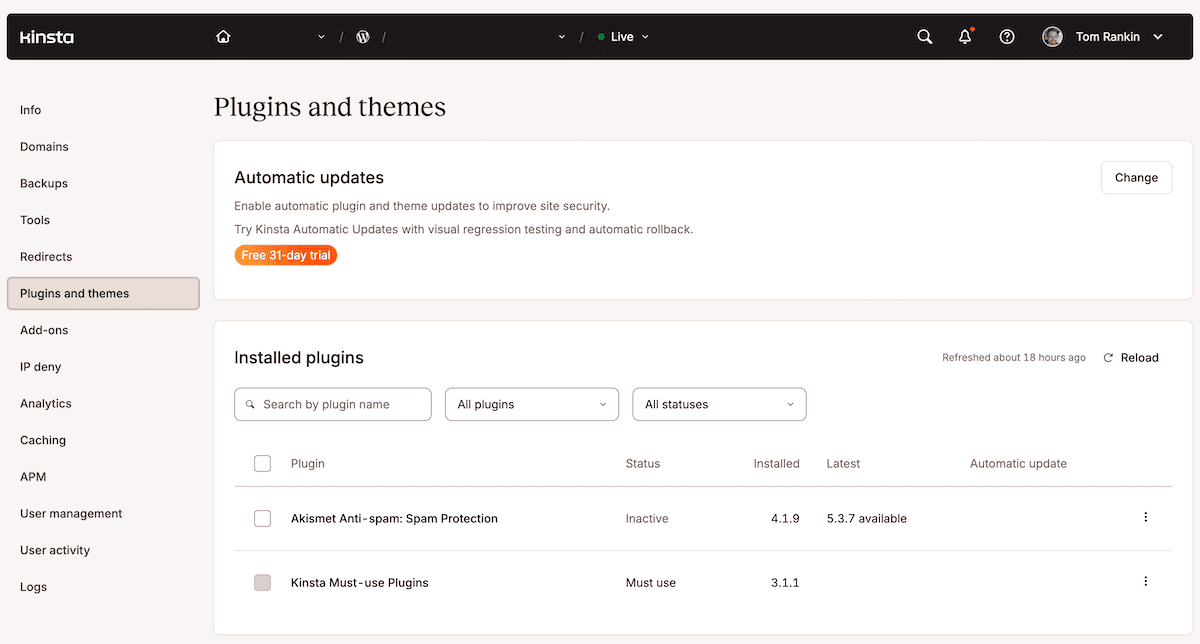Viewport: 1200px width, 644px height.
Task: Click the WordPress logo icon
Action: tap(363, 37)
